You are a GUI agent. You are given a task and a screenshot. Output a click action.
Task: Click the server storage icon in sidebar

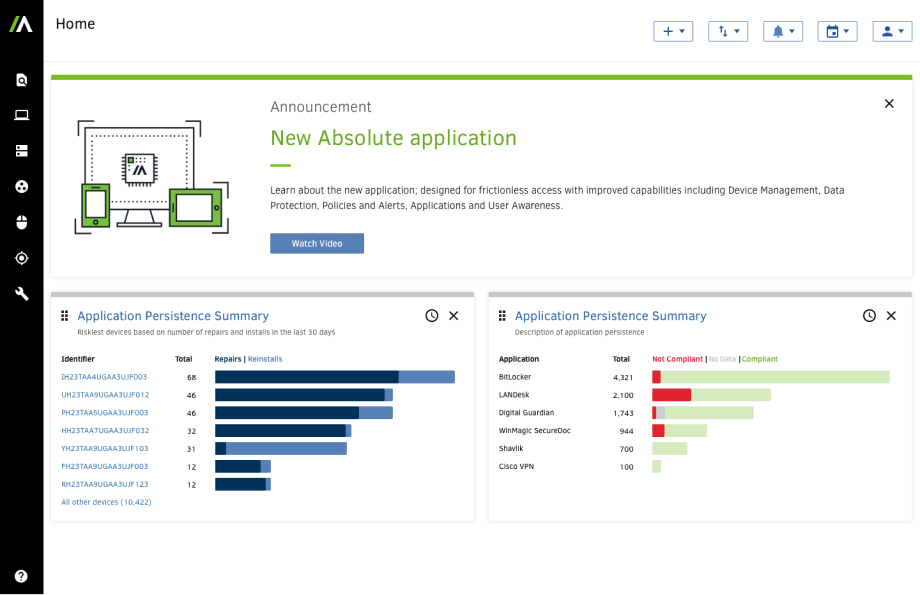coord(21,151)
